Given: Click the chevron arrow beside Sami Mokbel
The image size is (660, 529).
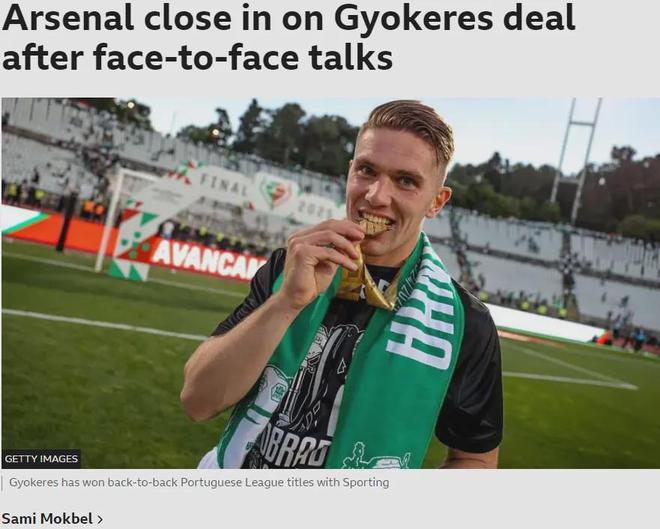Looking at the screenshot, I should coord(100,520).
